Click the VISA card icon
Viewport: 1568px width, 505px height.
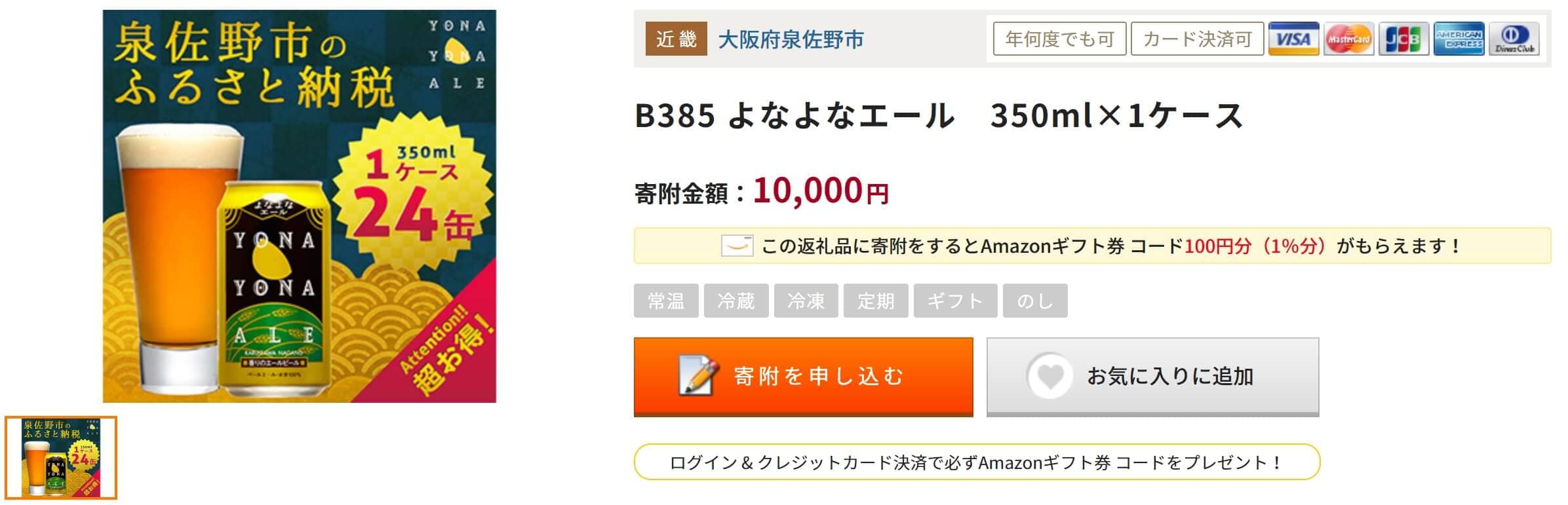(x=1293, y=39)
